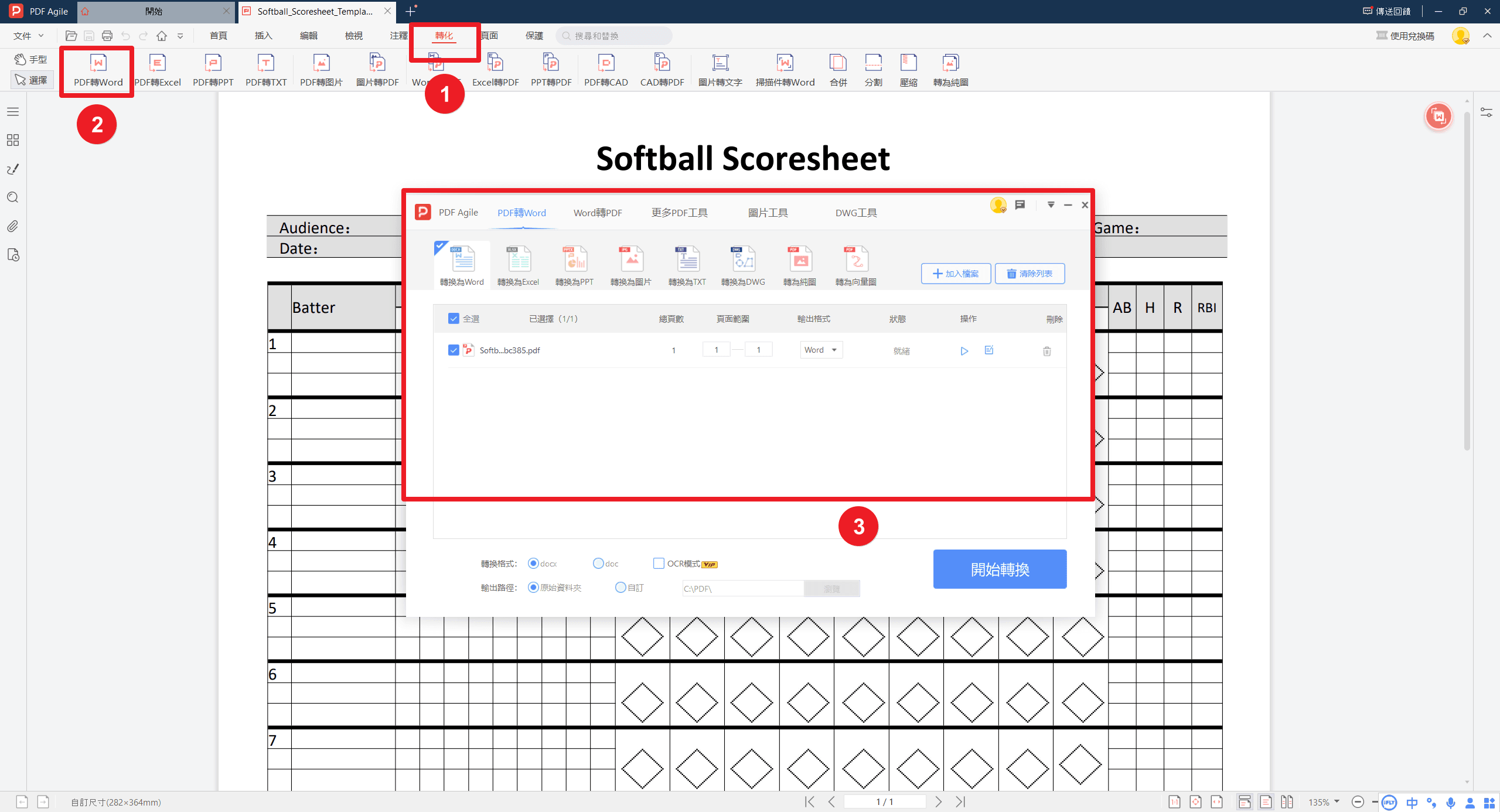Choose 轉換為TXT in the converter dialog
This screenshot has height=812, width=1500.
tap(687, 266)
